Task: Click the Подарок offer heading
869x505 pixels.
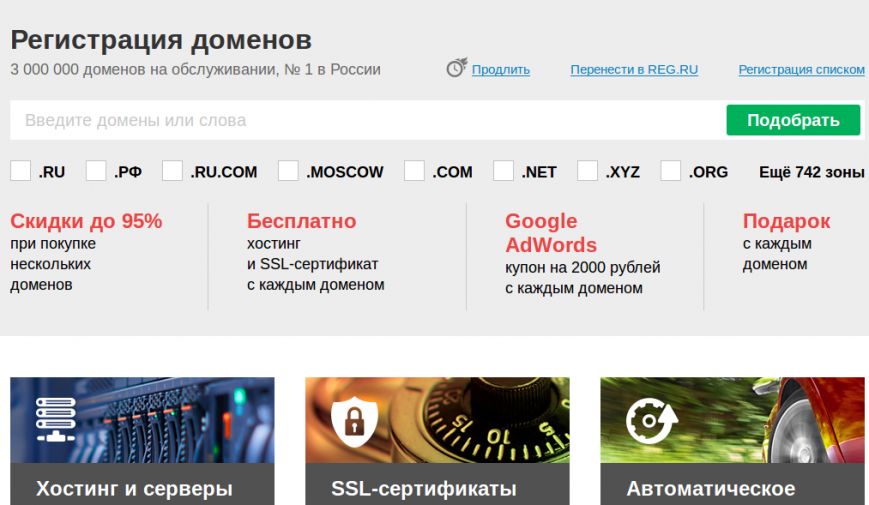Action: click(x=786, y=221)
